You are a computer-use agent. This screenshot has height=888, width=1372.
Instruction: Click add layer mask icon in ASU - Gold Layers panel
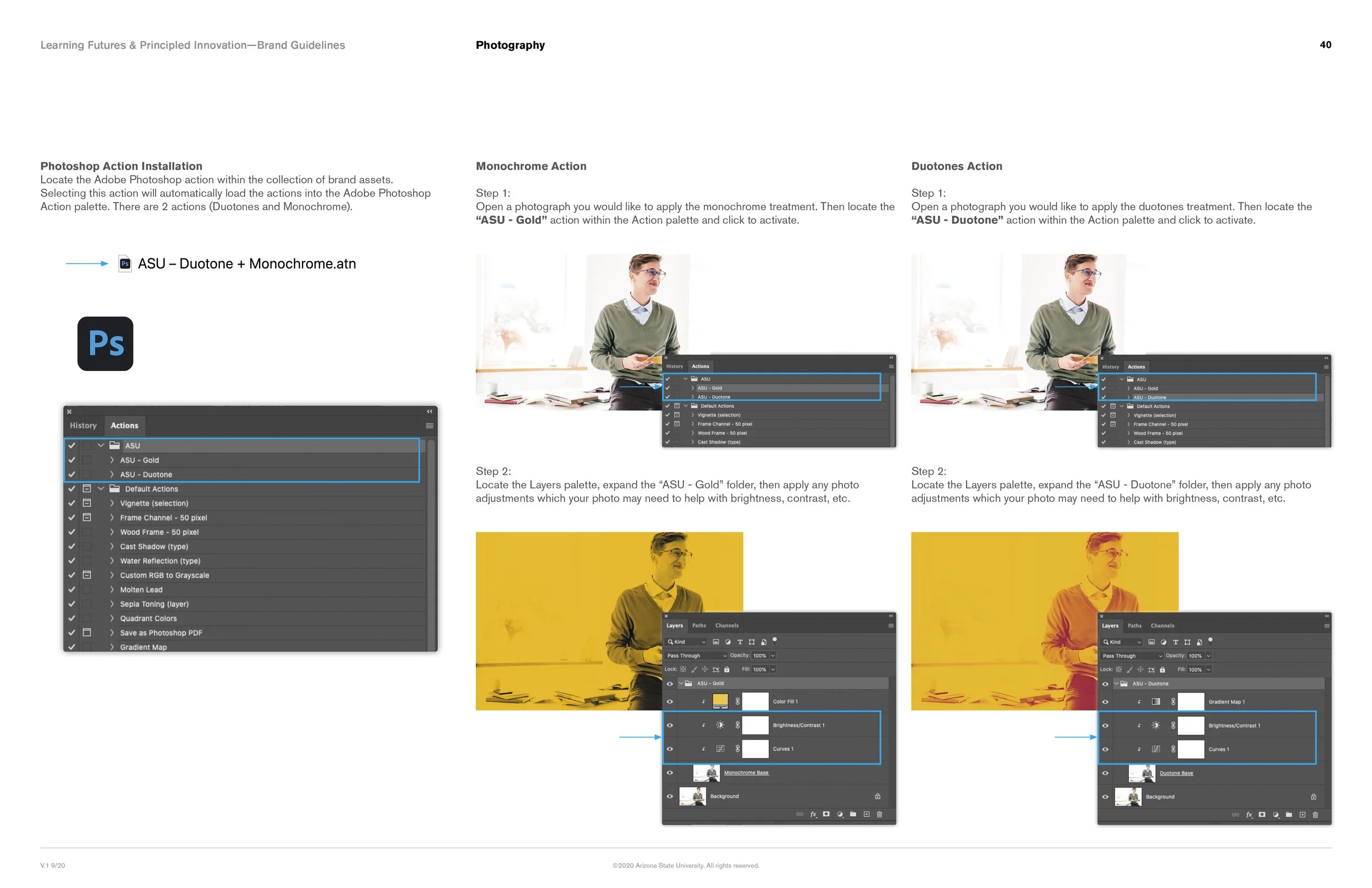826,814
